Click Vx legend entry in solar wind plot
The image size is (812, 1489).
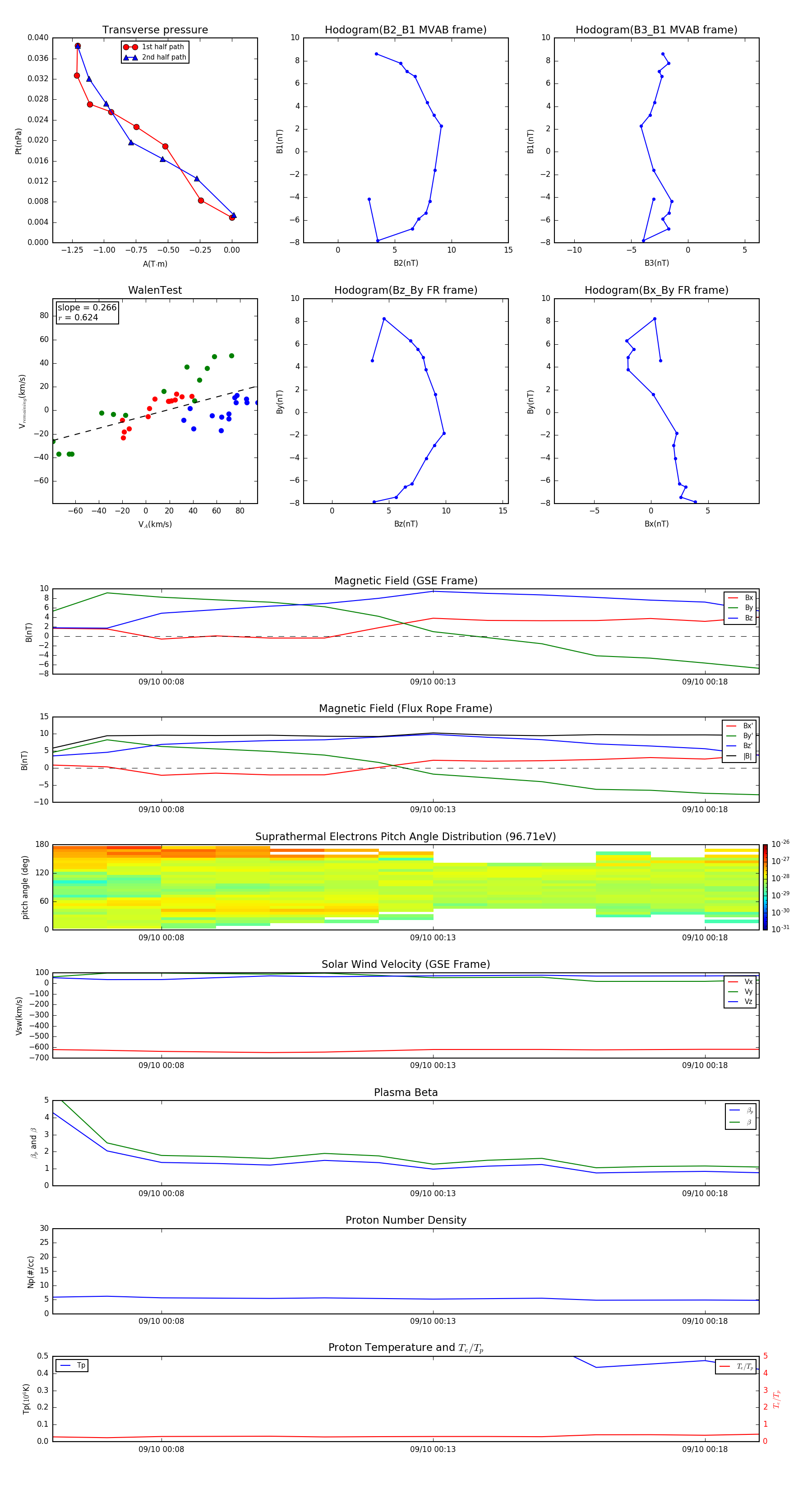pos(740,981)
